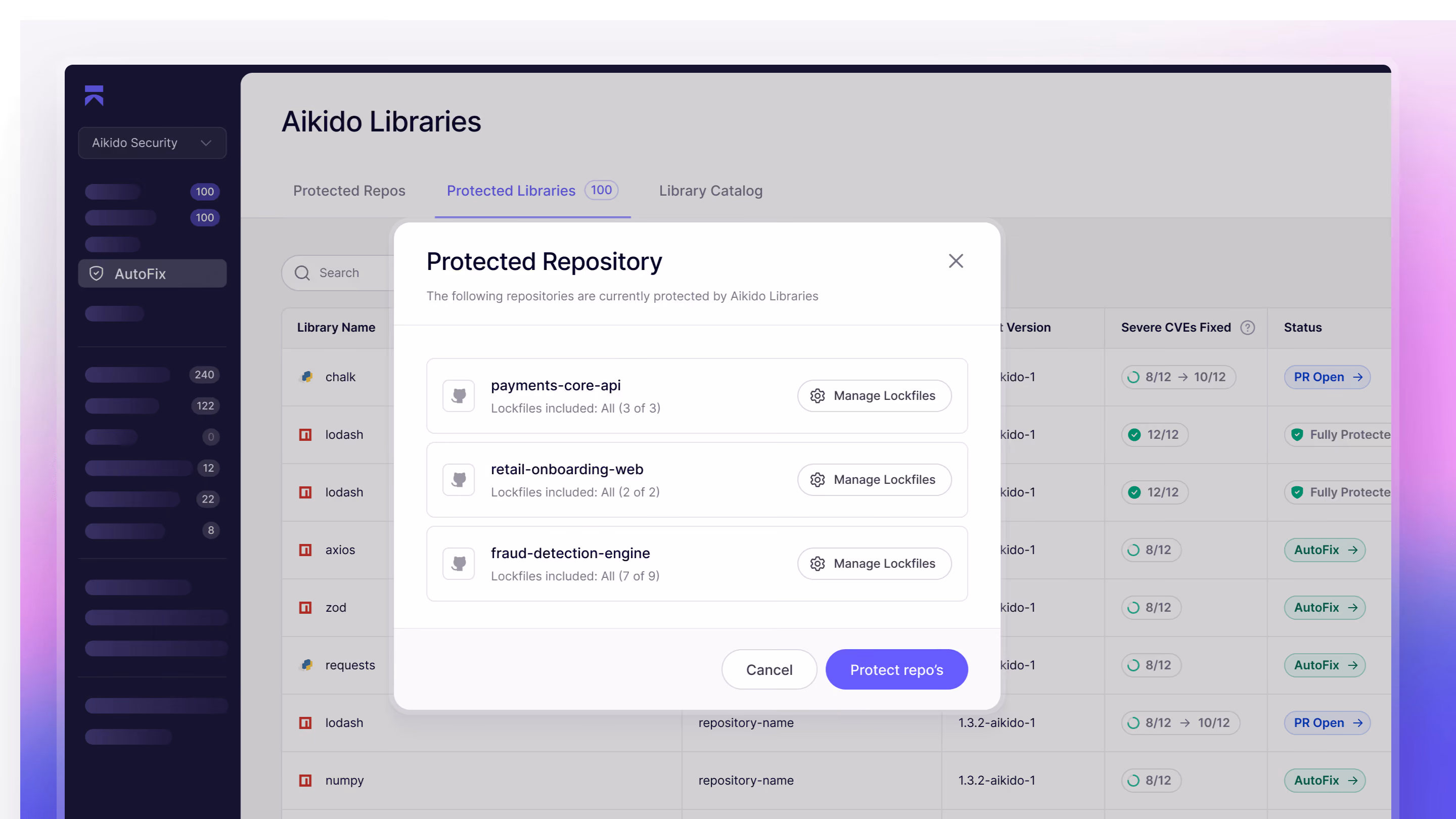Click AutoFix button for numpy
The image size is (1456, 819).
[x=1325, y=781]
